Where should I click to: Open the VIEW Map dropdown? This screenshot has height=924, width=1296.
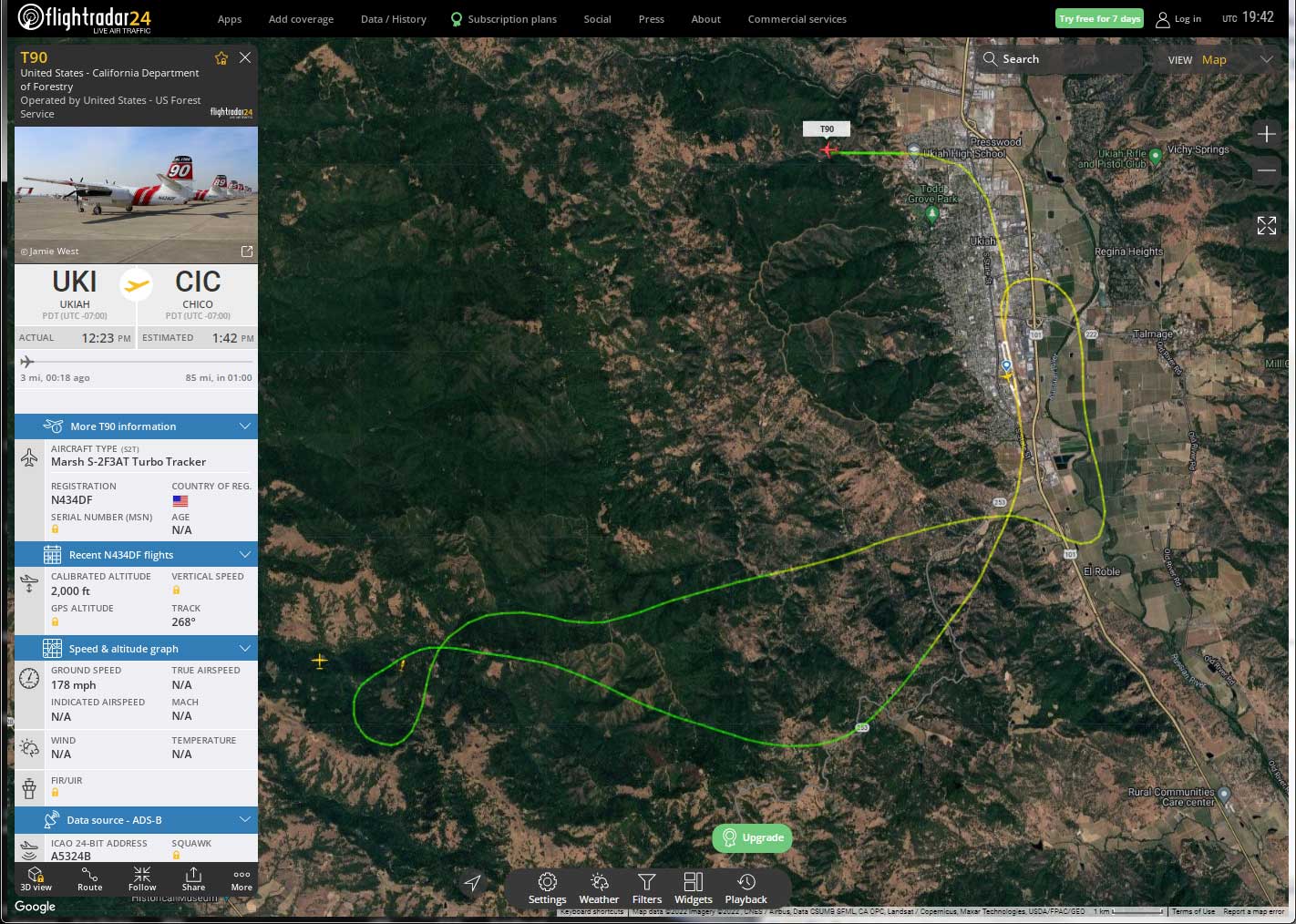[1220, 59]
